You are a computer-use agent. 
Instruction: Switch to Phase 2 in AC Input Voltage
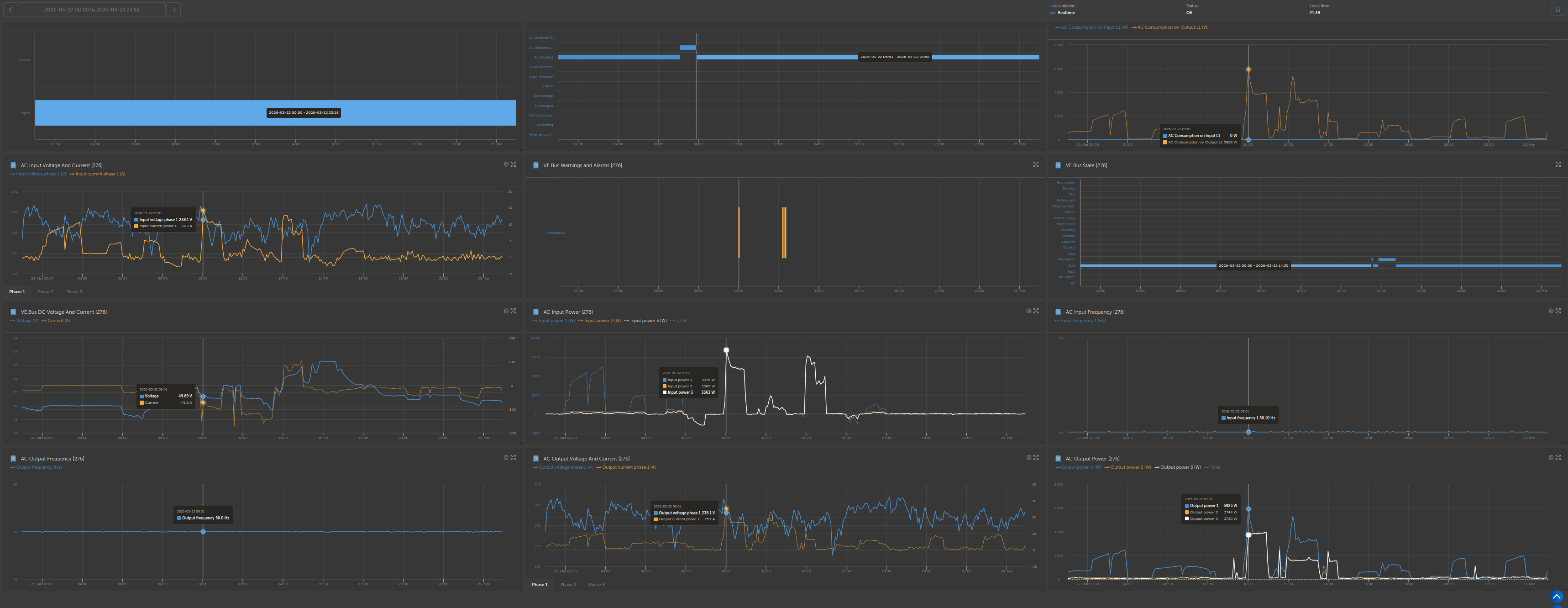click(x=46, y=292)
